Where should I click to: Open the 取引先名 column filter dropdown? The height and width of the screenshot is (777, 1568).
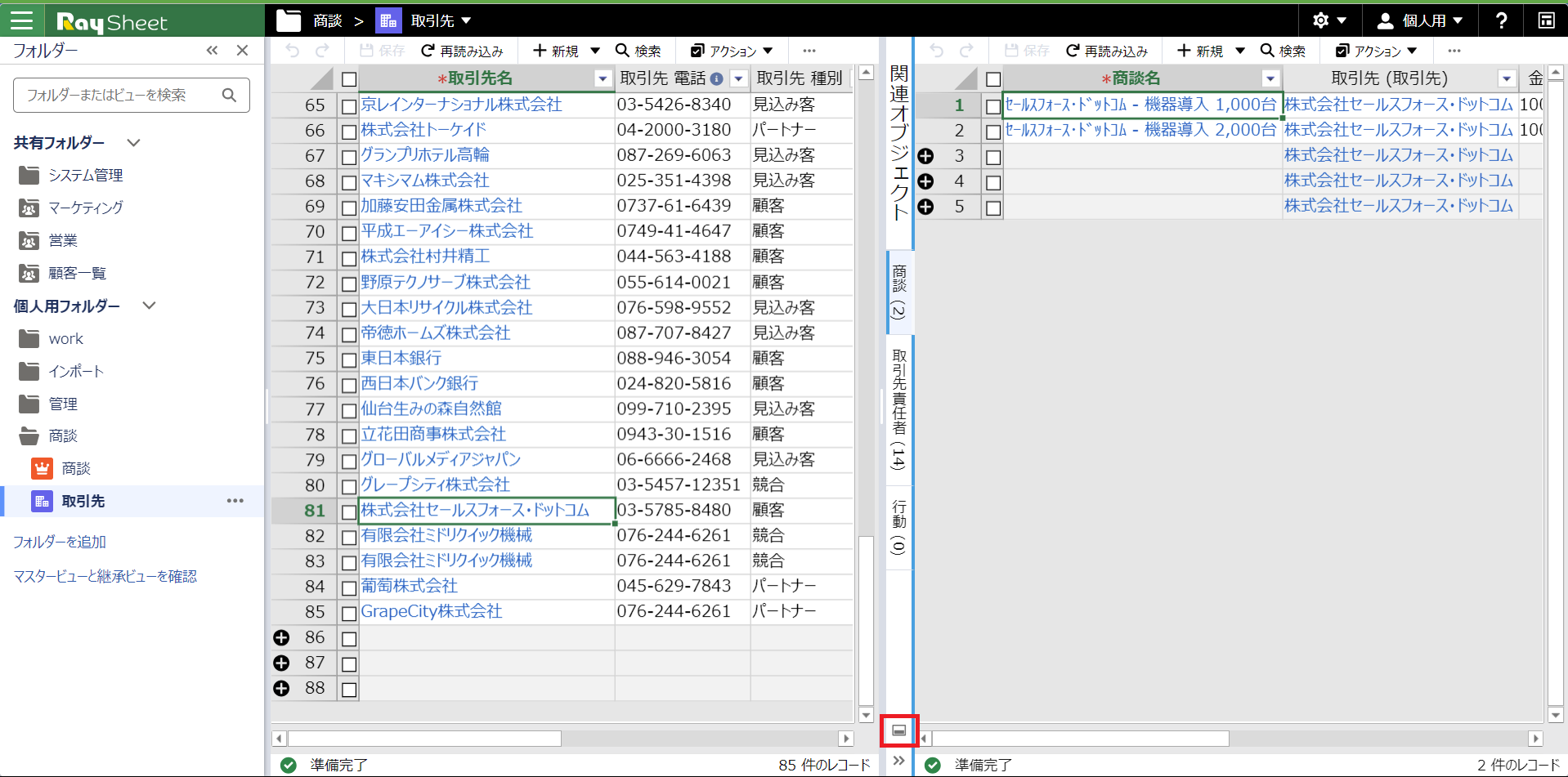click(603, 79)
